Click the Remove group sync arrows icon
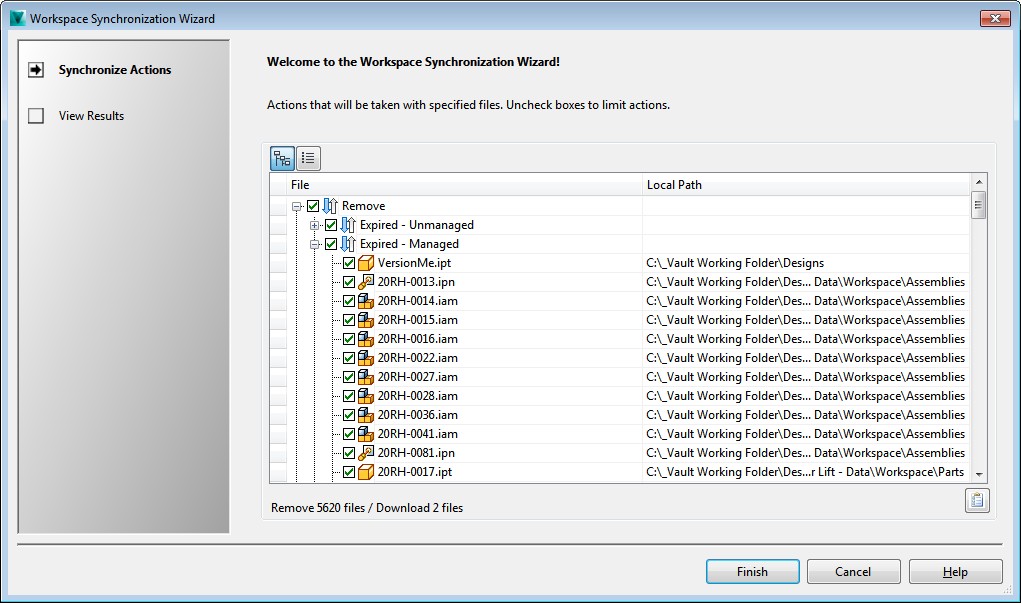The height and width of the screenshot is (603, 1021). point(330,206)
